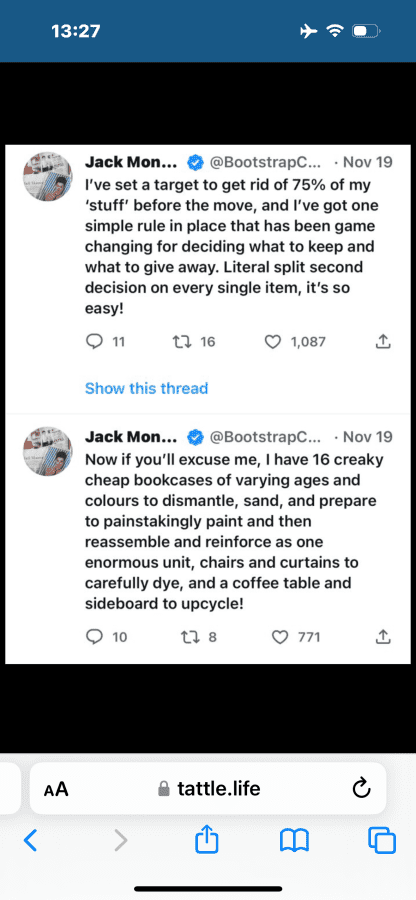Tap the share icon on the bookcases tweet
The width and height of the screenshot is (416, 900).
coord(383,636)
